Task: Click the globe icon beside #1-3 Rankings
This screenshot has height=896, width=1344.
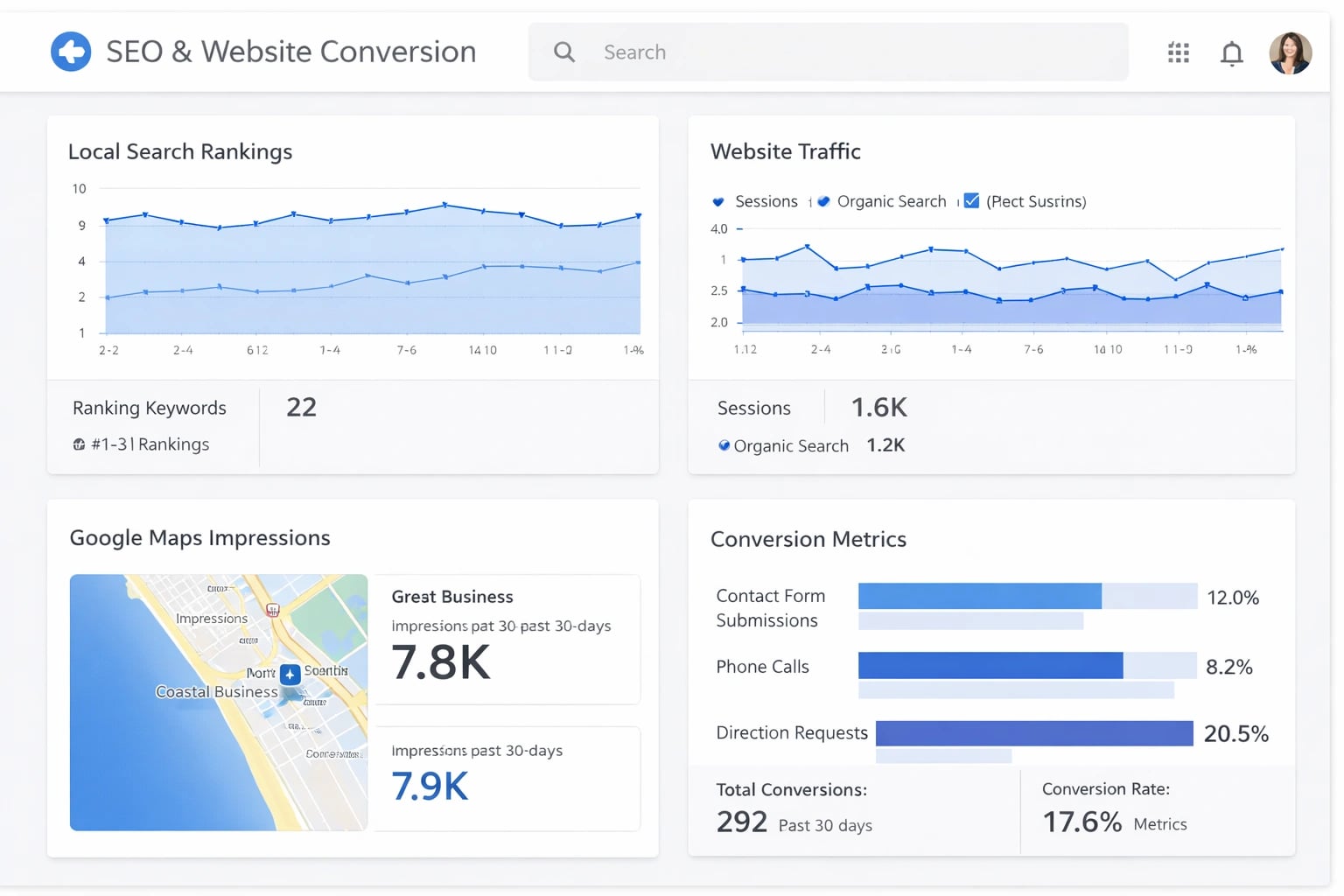Action: tap(79, 444)
